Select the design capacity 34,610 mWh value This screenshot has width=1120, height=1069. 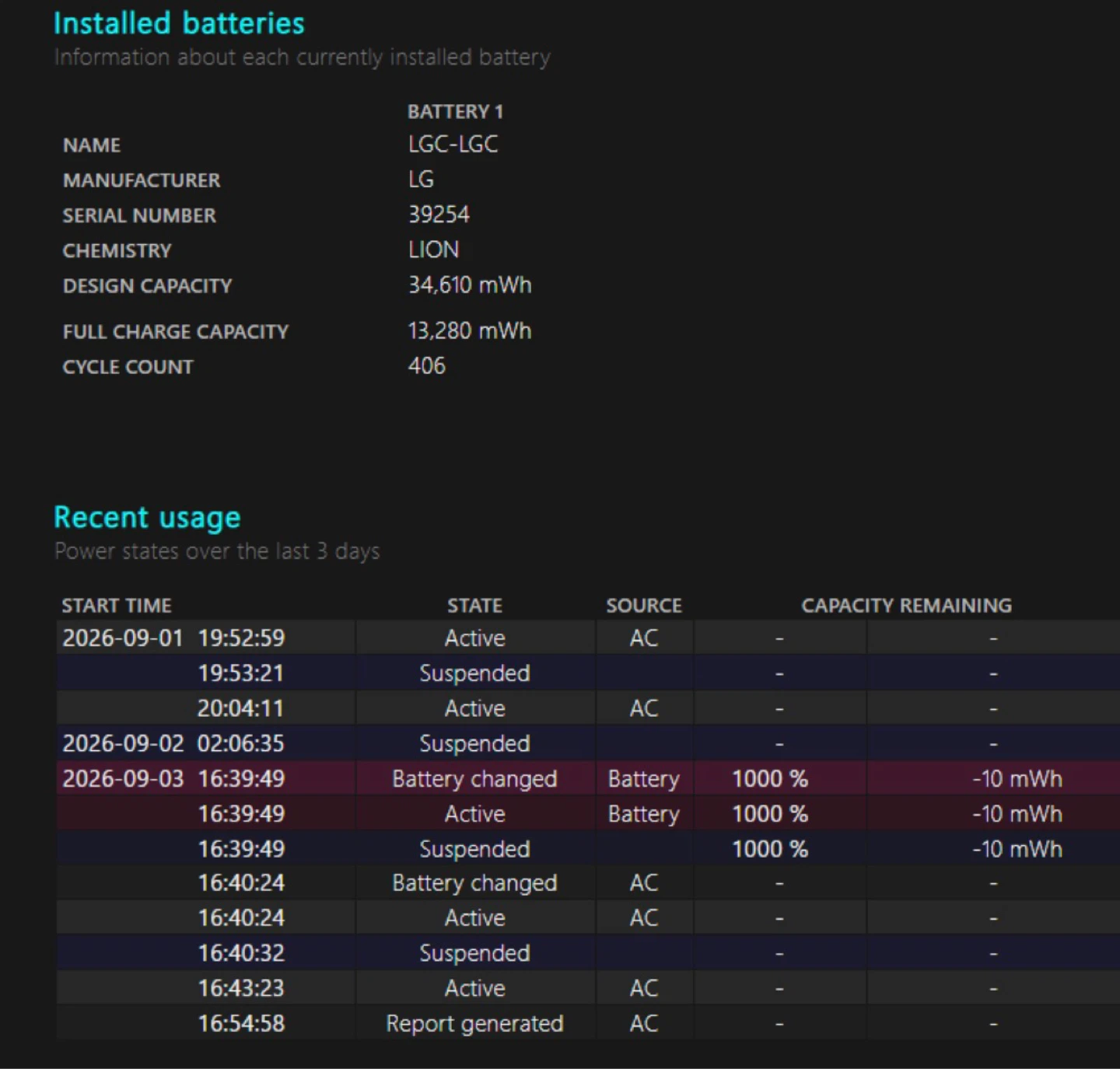pos(470,285)
